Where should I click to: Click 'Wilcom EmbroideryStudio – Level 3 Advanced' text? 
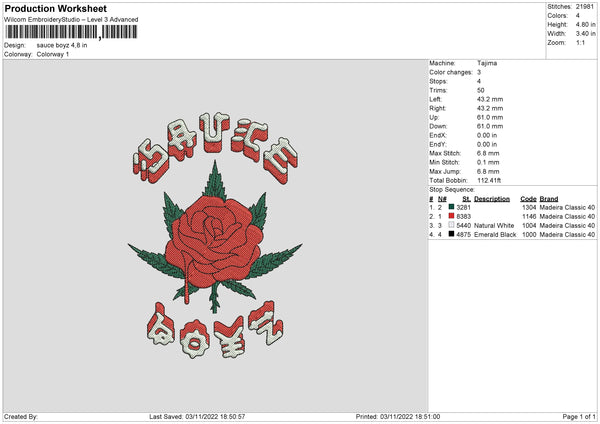71,20
